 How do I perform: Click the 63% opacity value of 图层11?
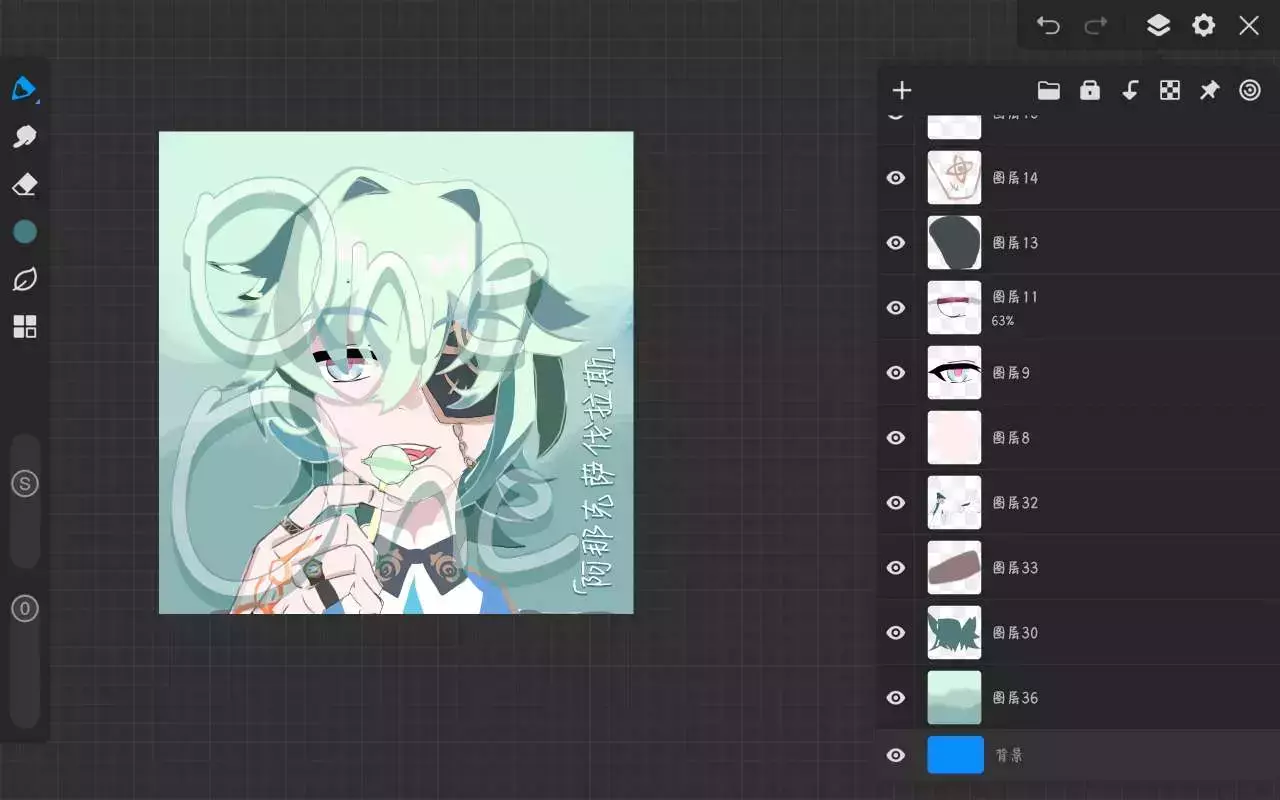point(1003,321)
